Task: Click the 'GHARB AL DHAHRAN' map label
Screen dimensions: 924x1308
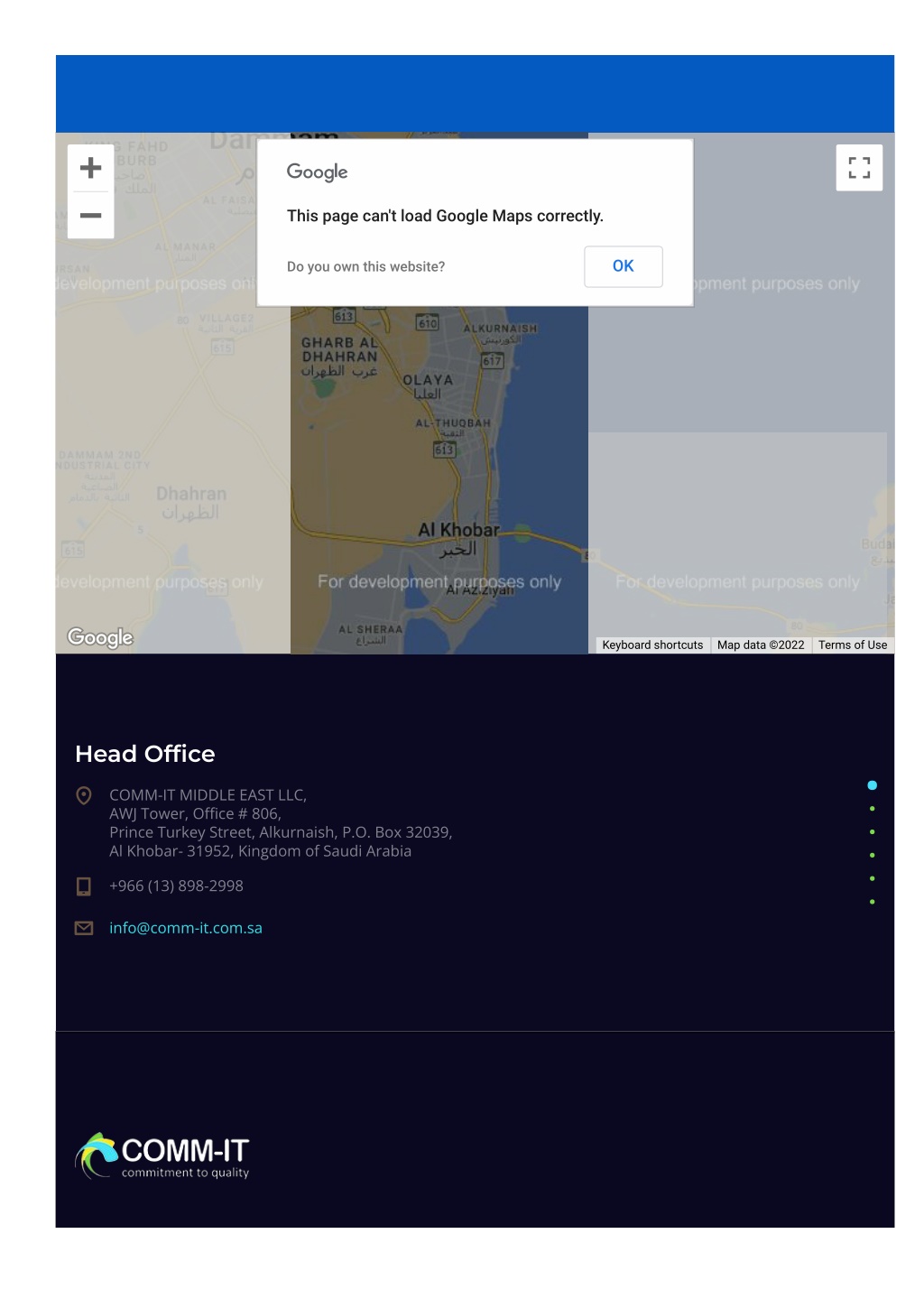Action: (x=339, y=357)
